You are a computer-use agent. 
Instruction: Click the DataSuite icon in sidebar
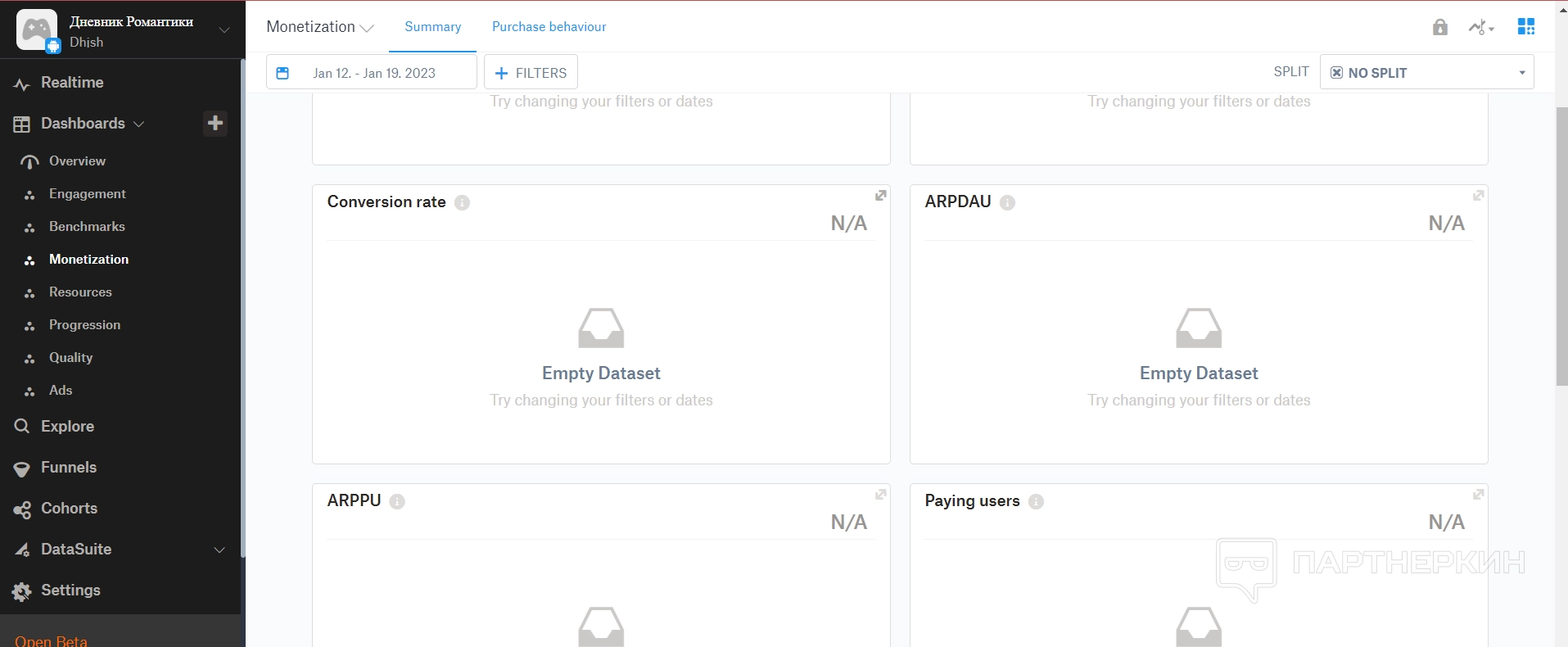point(22,550)
